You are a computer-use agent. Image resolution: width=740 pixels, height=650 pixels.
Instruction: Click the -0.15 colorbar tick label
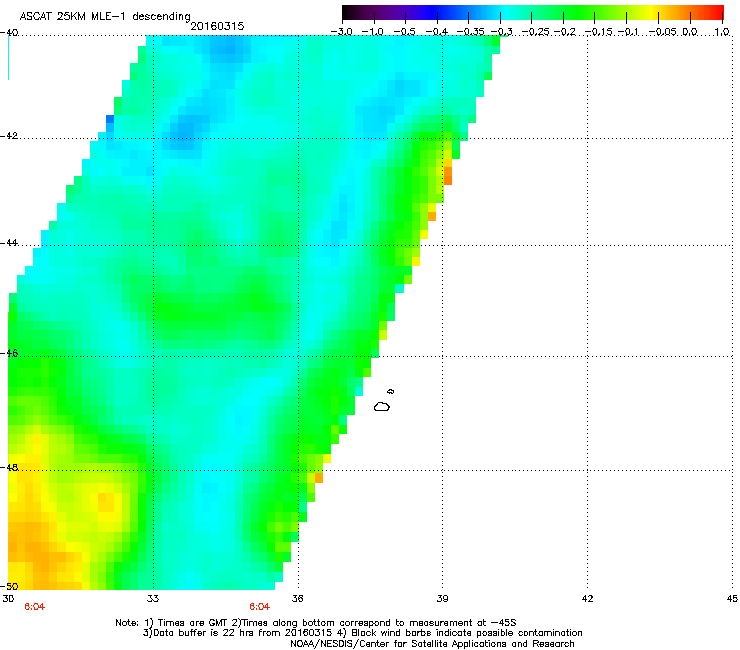pos(598,32)
